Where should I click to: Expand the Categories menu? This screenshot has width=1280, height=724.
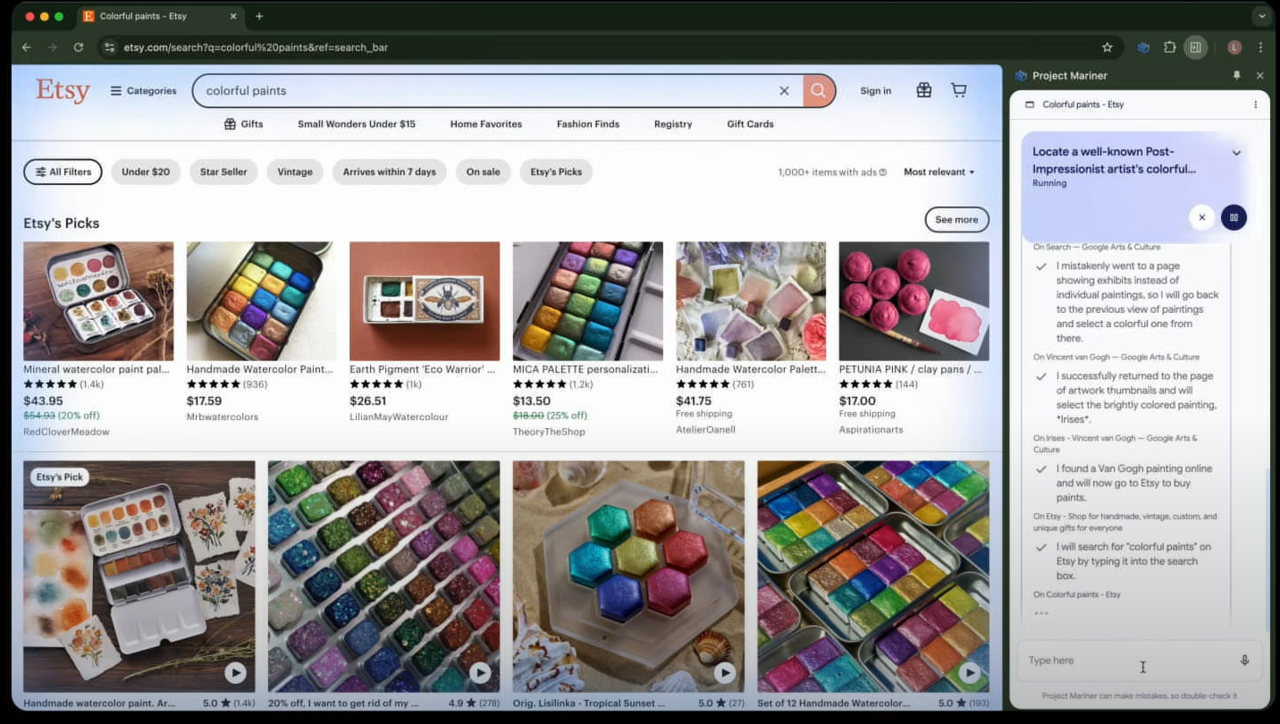[x=143, y=91]
